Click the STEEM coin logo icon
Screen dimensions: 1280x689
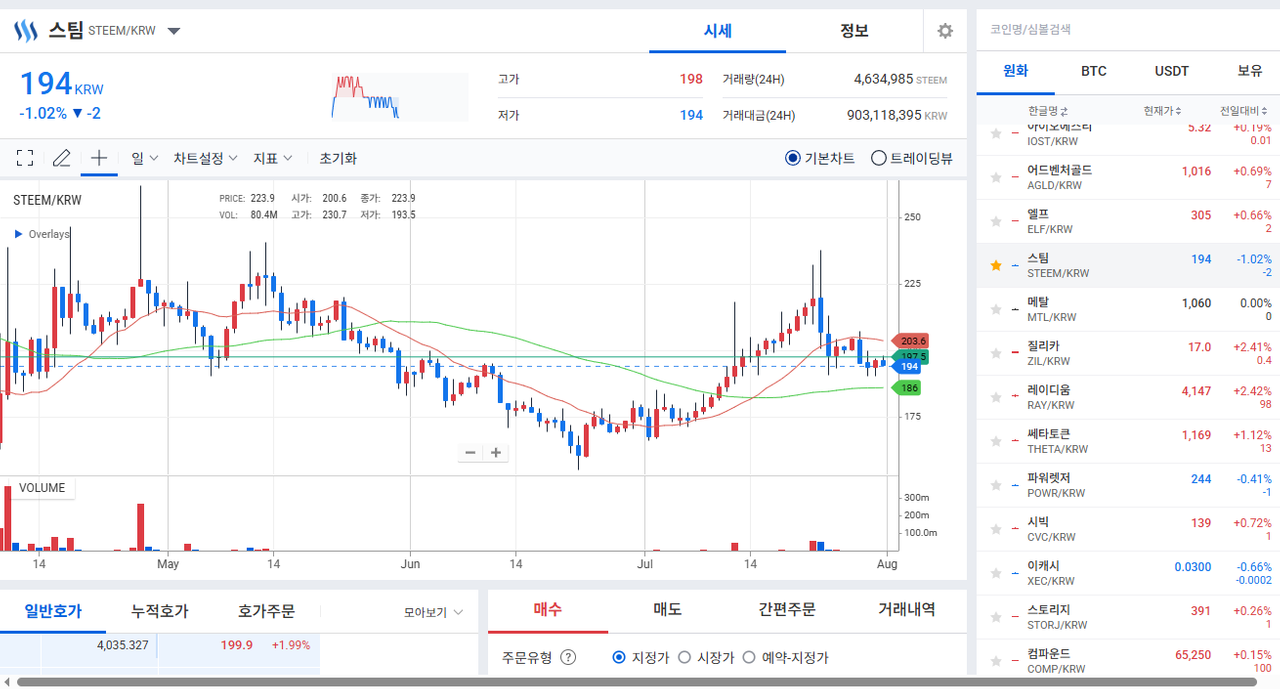click(25, 30)
